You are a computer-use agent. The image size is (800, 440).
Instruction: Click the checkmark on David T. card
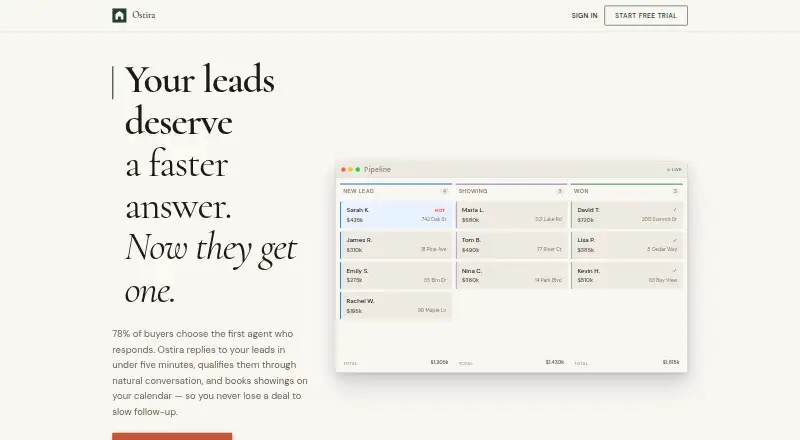[674, 210]
